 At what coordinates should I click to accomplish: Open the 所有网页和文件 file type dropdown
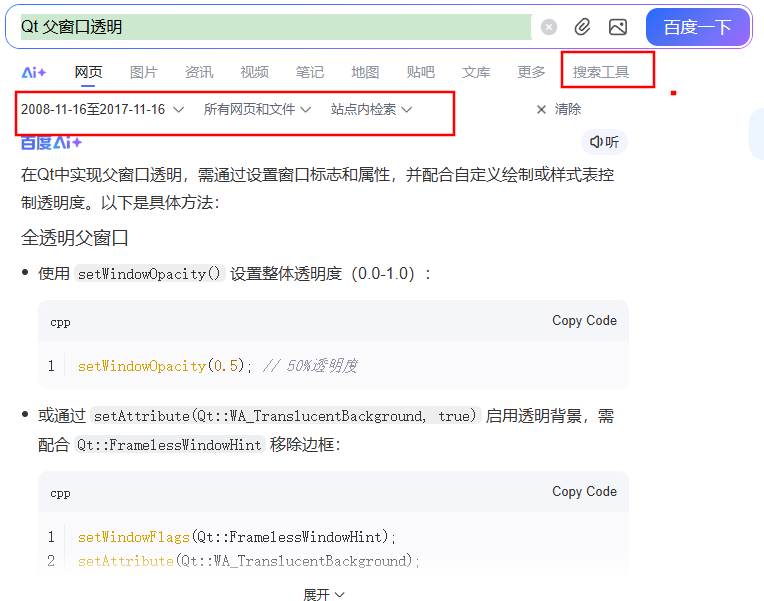pos(257,109)
